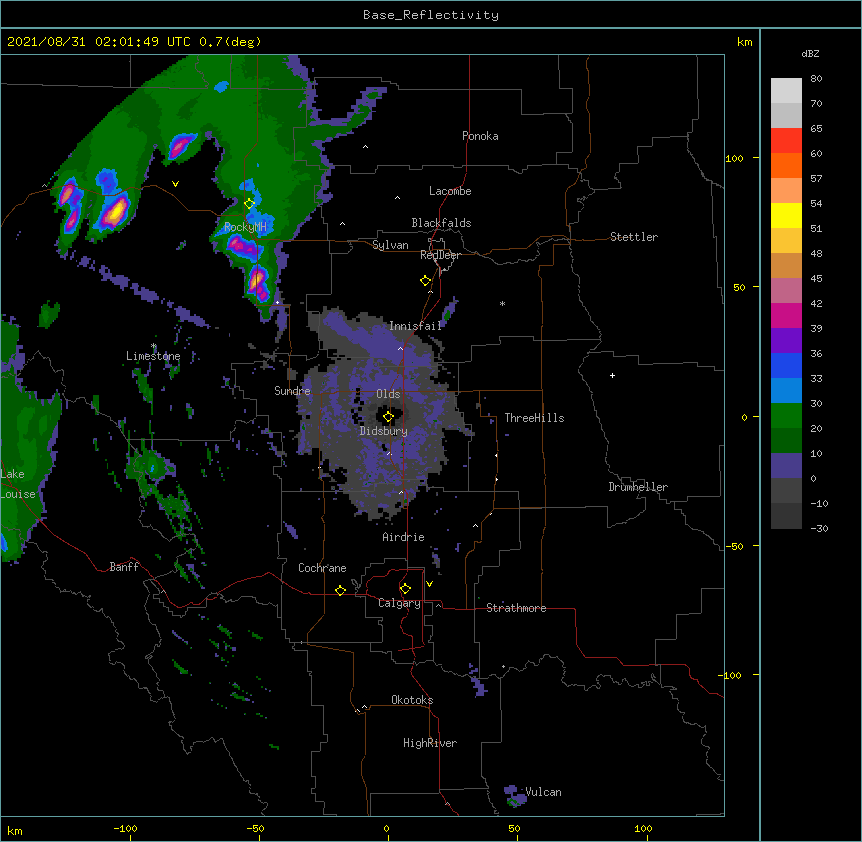862x842 pixels.
Task: Click the yellow diamond marker right of Cochrane
Action: [x=340, y=590]
